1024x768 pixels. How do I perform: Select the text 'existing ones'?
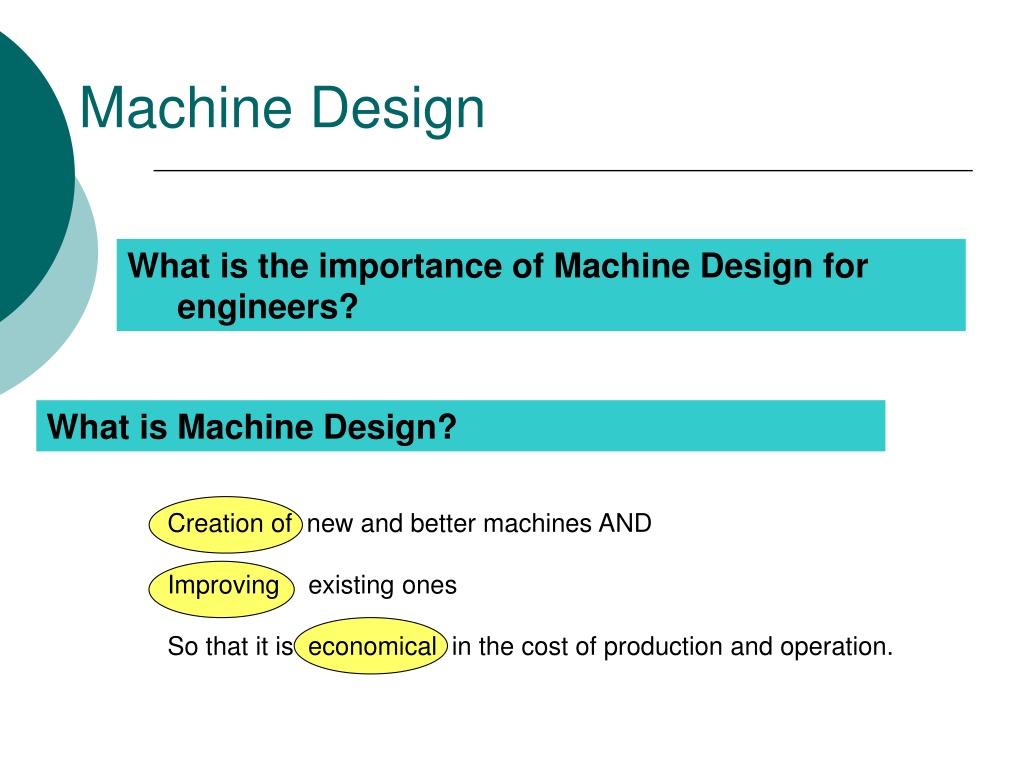point(382,586)
